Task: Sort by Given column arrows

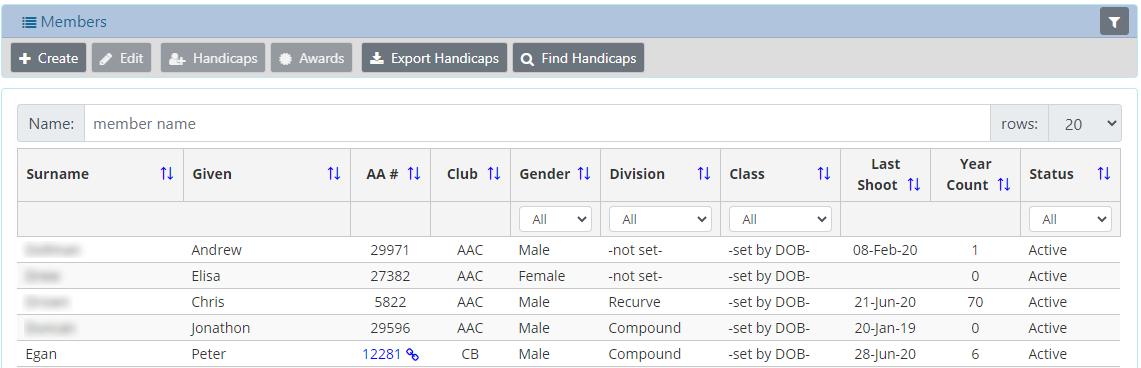Action: [334, 174]
